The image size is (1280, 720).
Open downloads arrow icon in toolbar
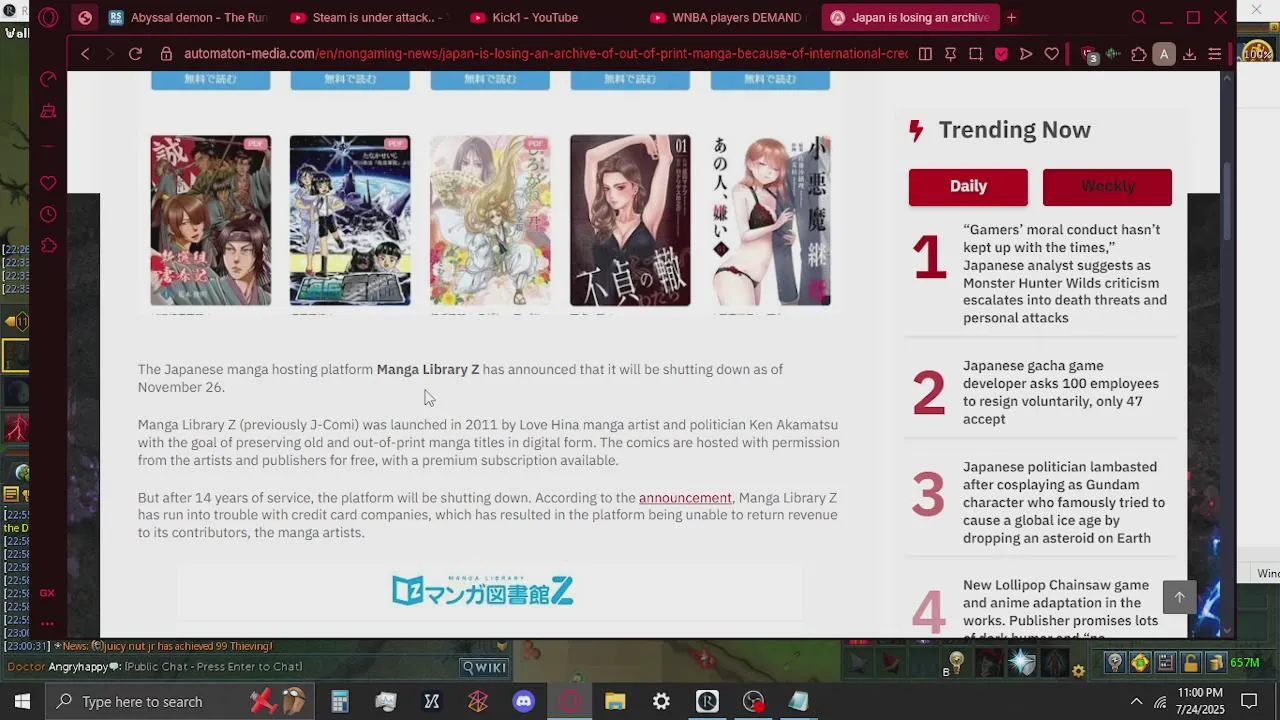[1189, 54]
